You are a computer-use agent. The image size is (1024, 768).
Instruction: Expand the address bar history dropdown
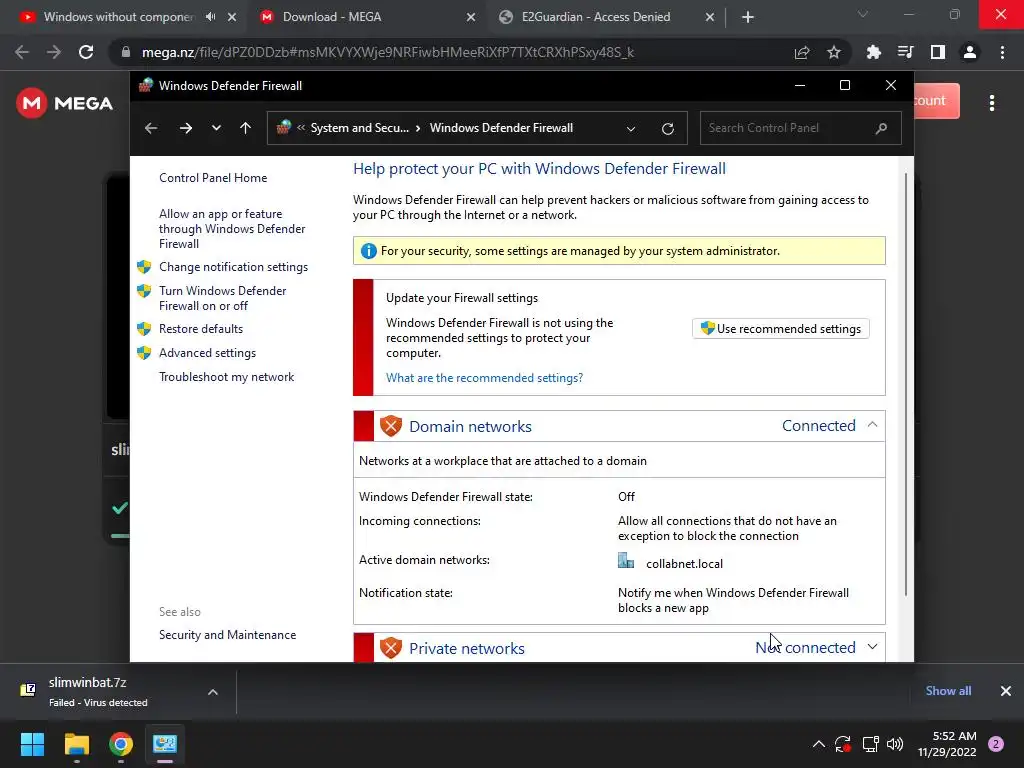click(x=631, y=129)
